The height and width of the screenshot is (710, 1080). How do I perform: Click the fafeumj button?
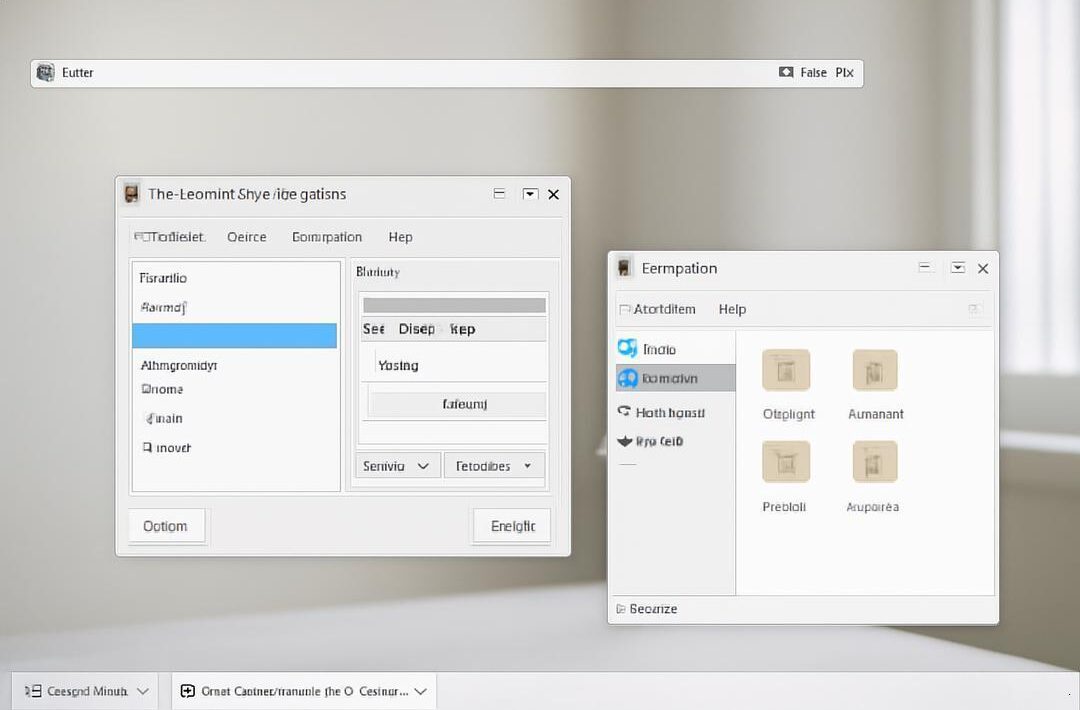coord(457,404)
